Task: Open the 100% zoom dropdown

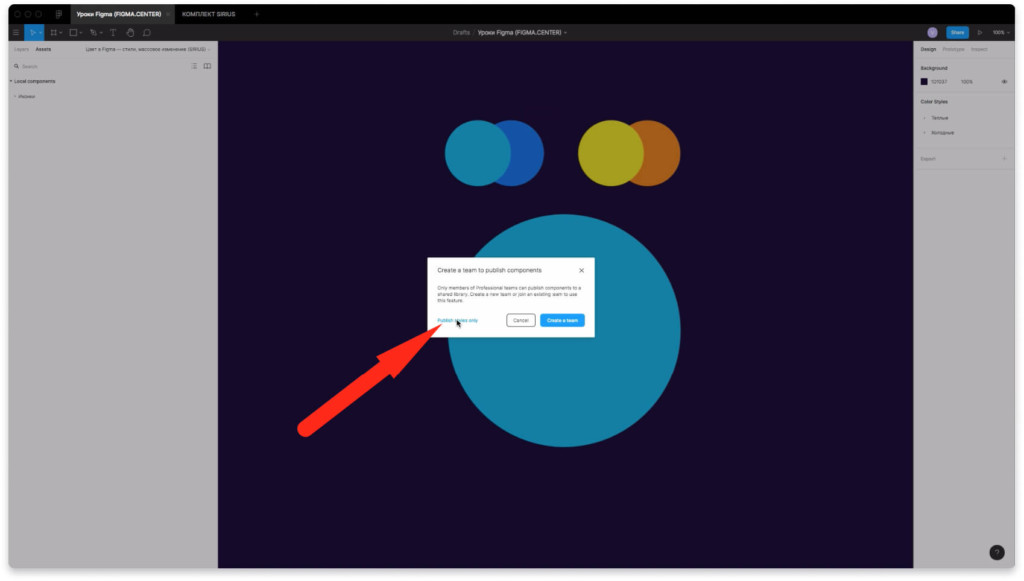Action: coord(1000,32)
